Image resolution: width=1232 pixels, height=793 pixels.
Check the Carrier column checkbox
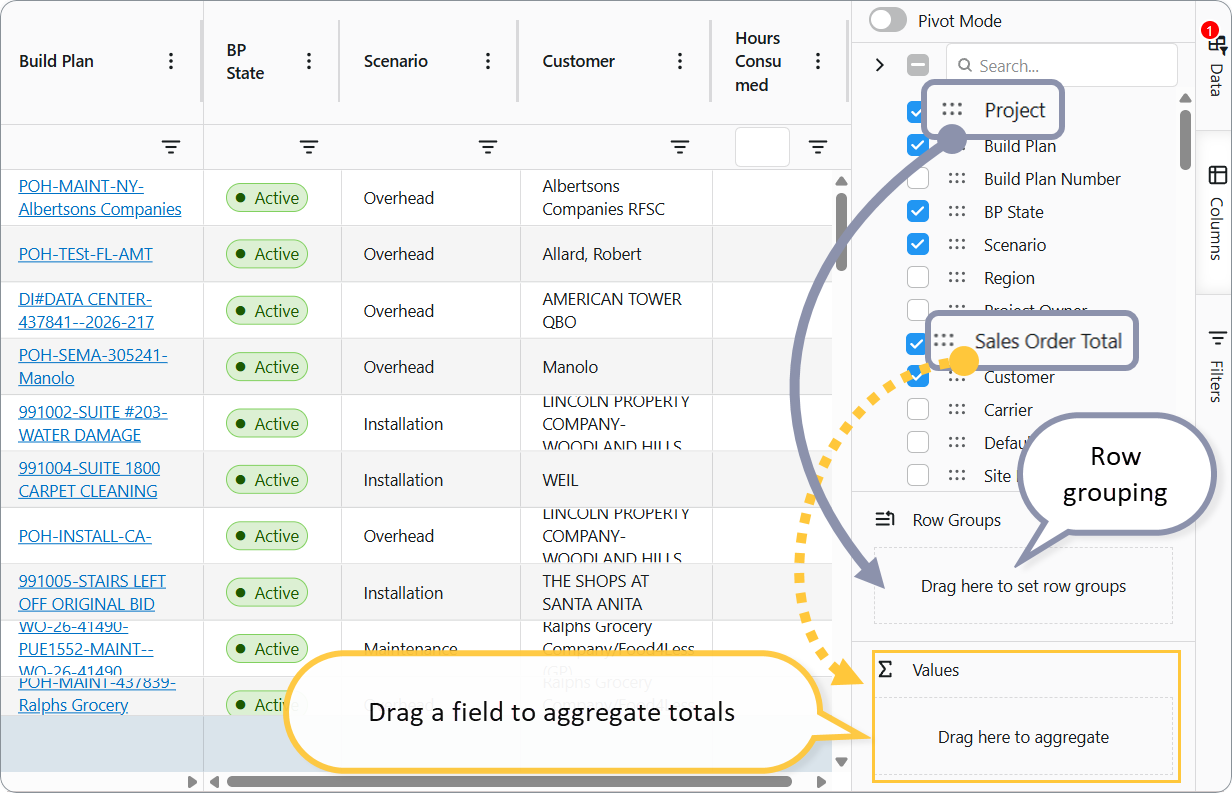pos(917,410)
